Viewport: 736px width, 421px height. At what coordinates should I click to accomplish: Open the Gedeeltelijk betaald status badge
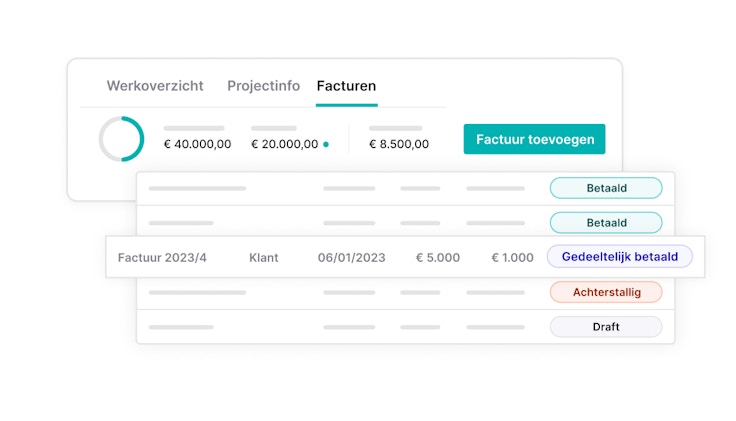pyautogui.click(x=619, y=257)
